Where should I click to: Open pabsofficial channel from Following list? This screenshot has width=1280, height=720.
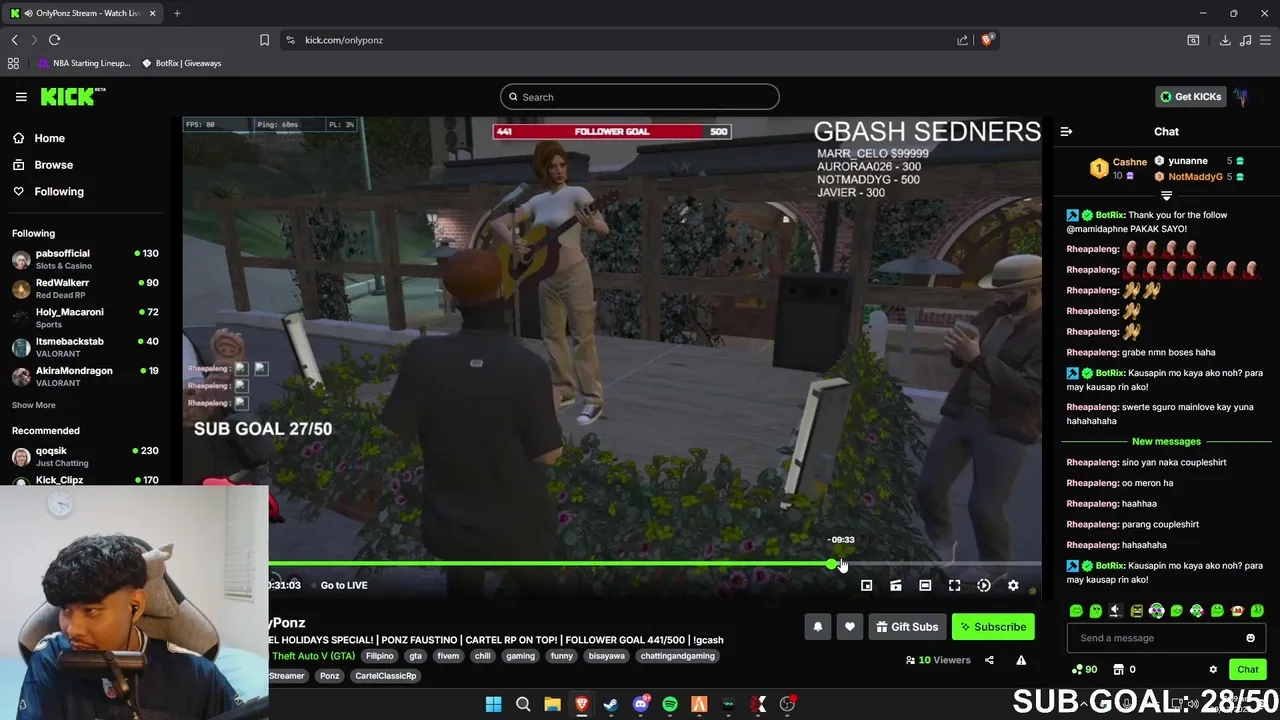pos(85,259)
